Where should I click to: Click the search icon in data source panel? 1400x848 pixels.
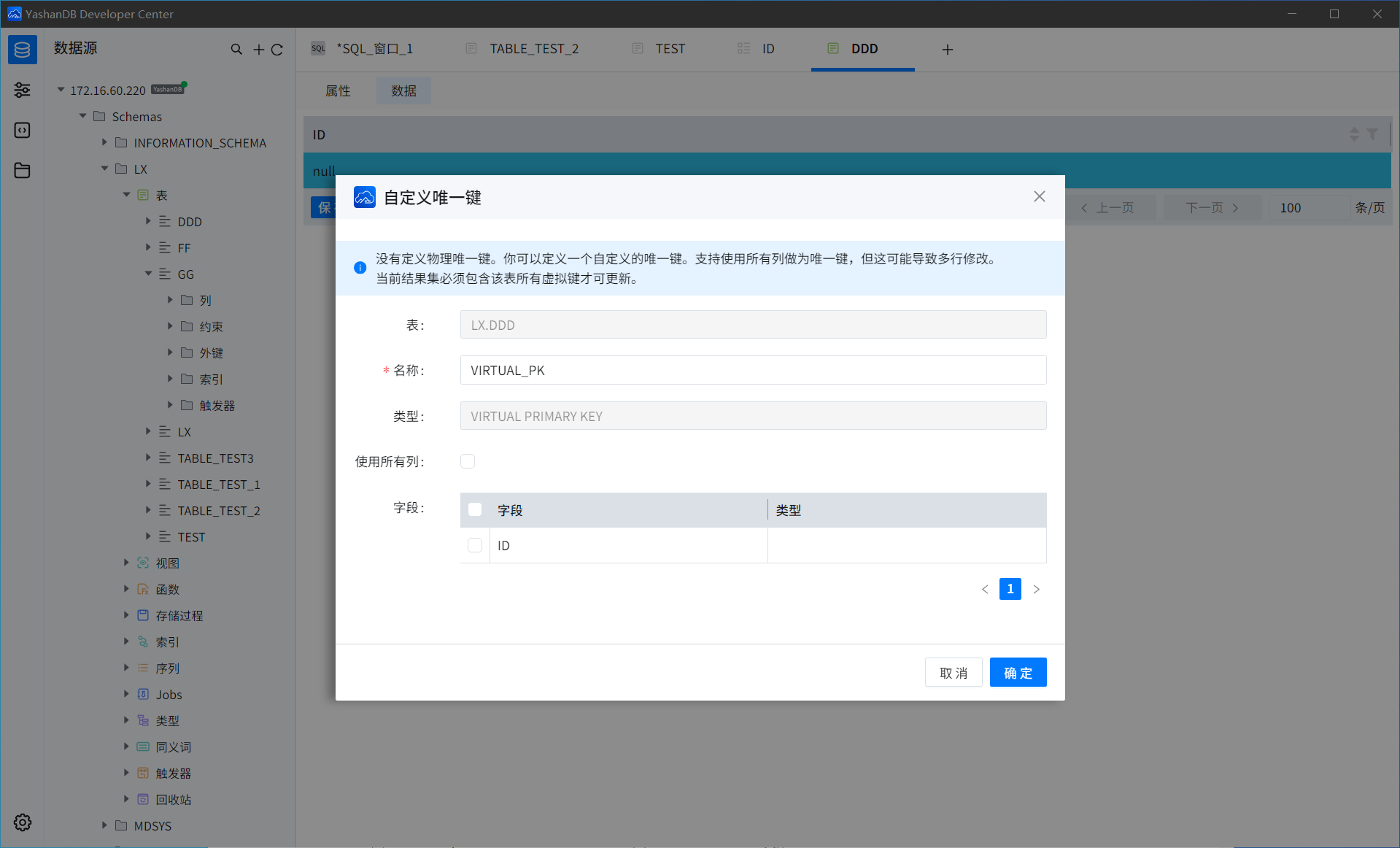coord(236,50)
